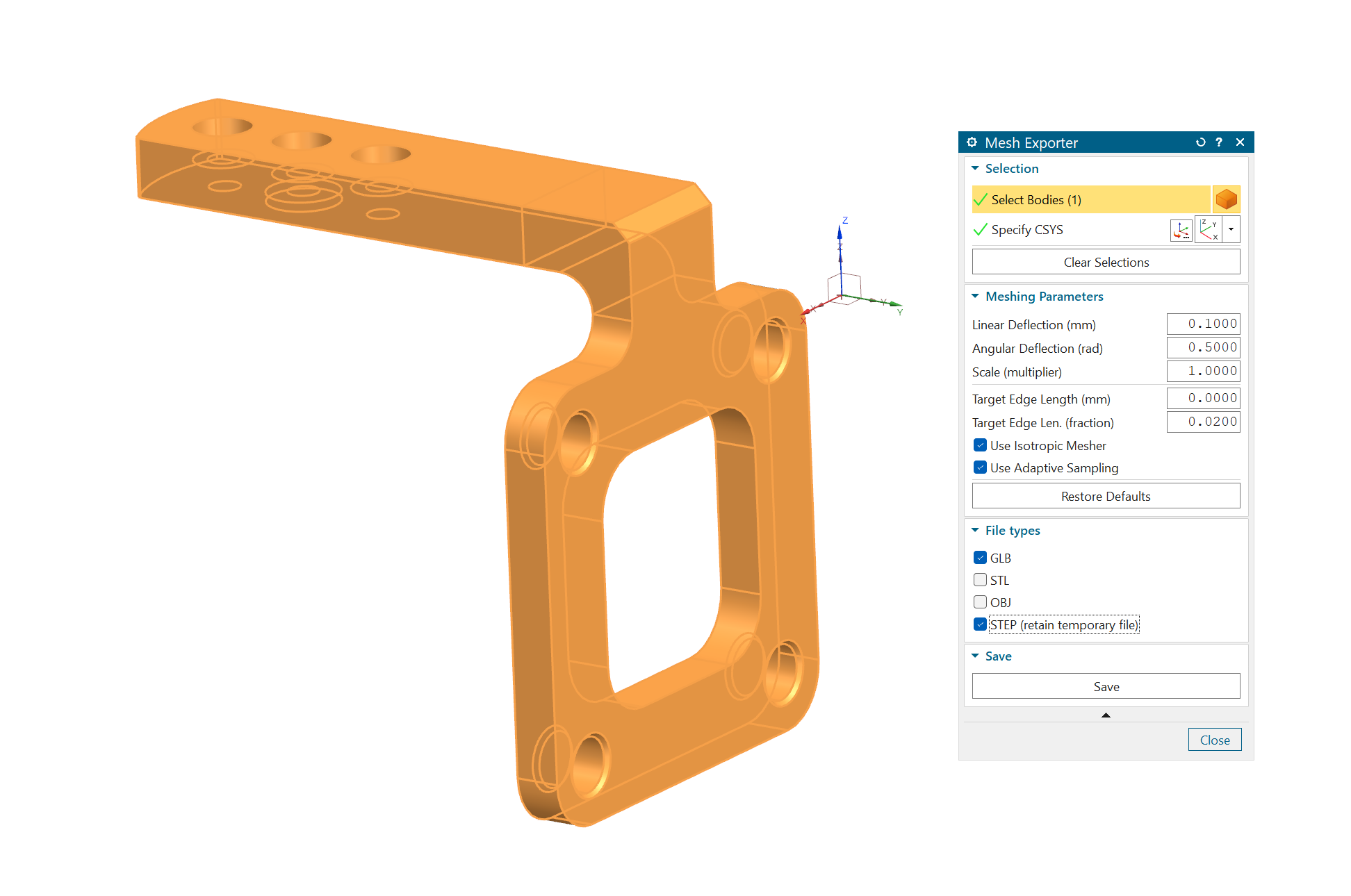This screenshot has height=896, width=1351.
Task: Click the Specify CSYS row
Action: click(1070, 230)
